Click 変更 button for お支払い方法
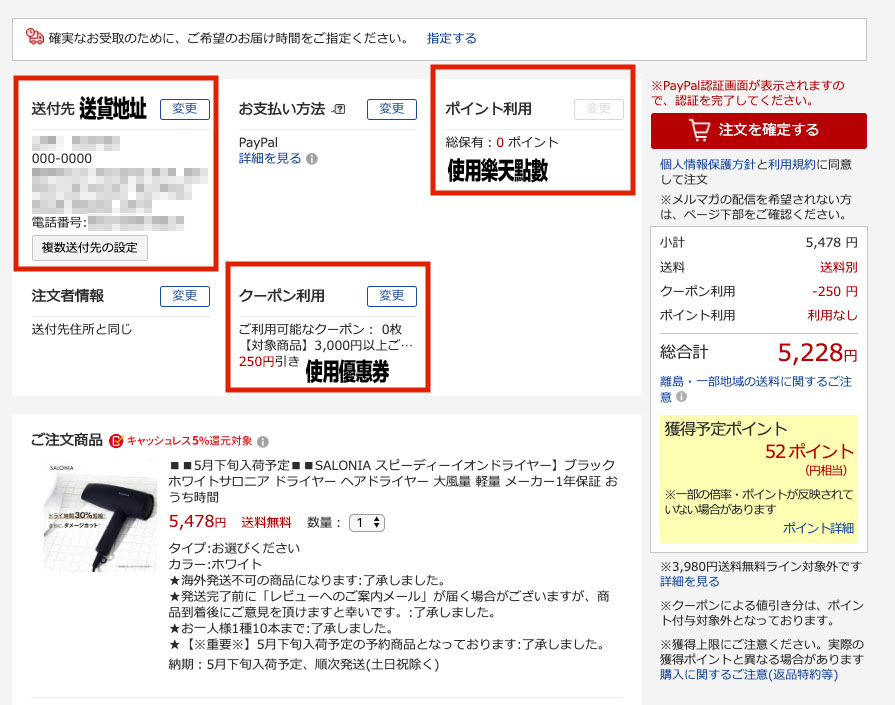 [392, 108]
